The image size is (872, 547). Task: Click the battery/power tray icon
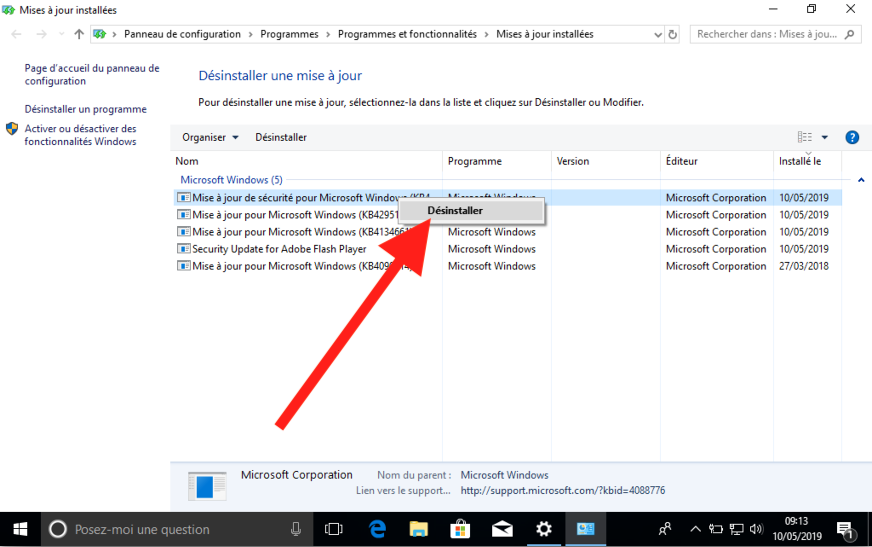click(x=716, y=529)
